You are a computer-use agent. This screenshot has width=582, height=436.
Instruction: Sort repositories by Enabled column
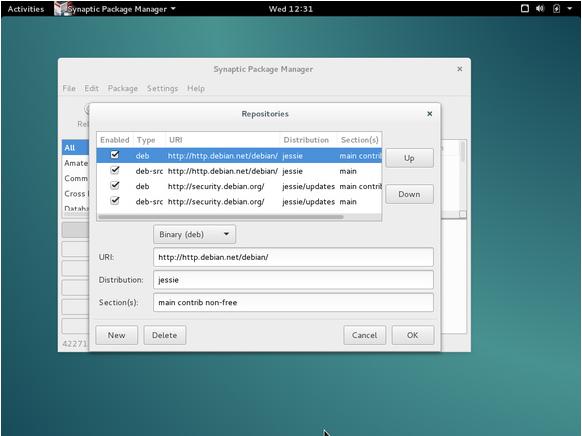coord(115,140)
